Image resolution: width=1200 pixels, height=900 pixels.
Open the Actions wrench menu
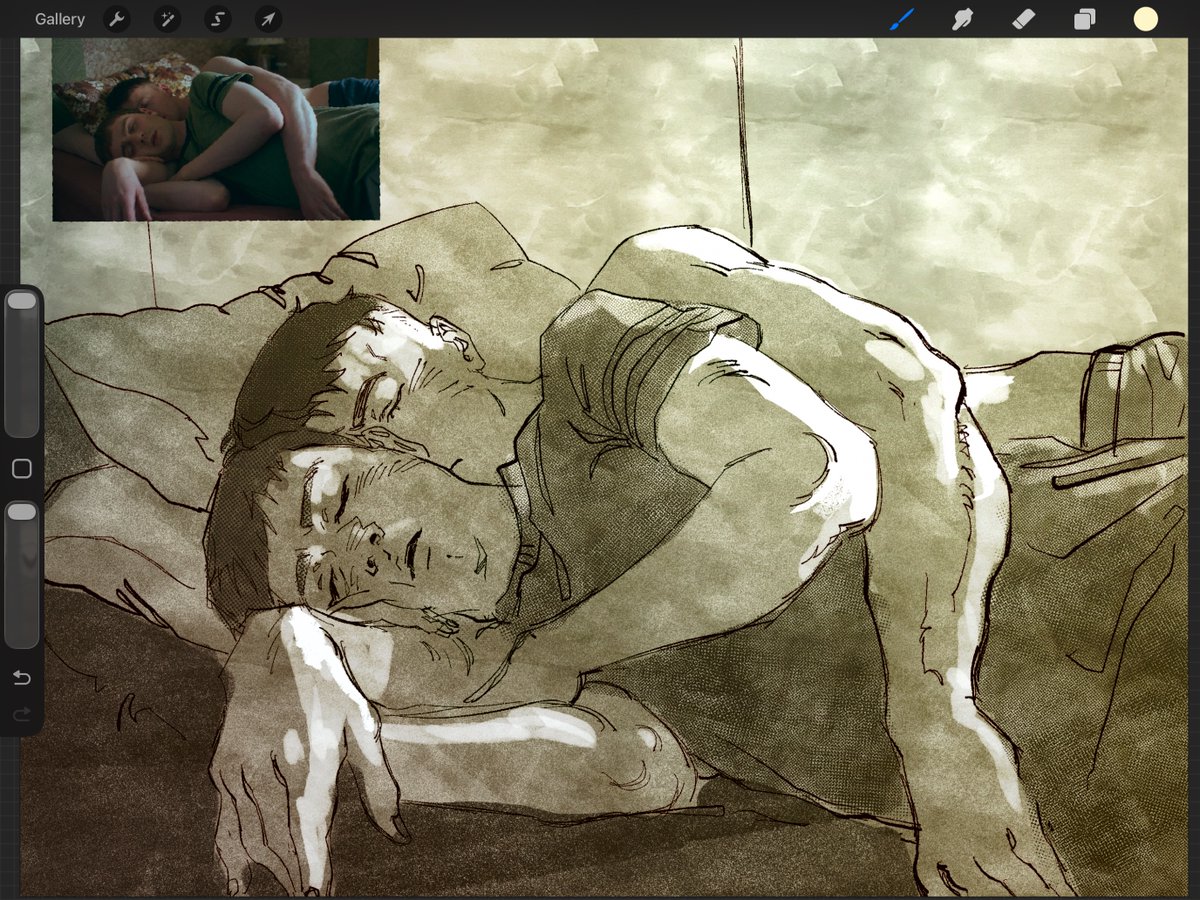tap(117, 19)
